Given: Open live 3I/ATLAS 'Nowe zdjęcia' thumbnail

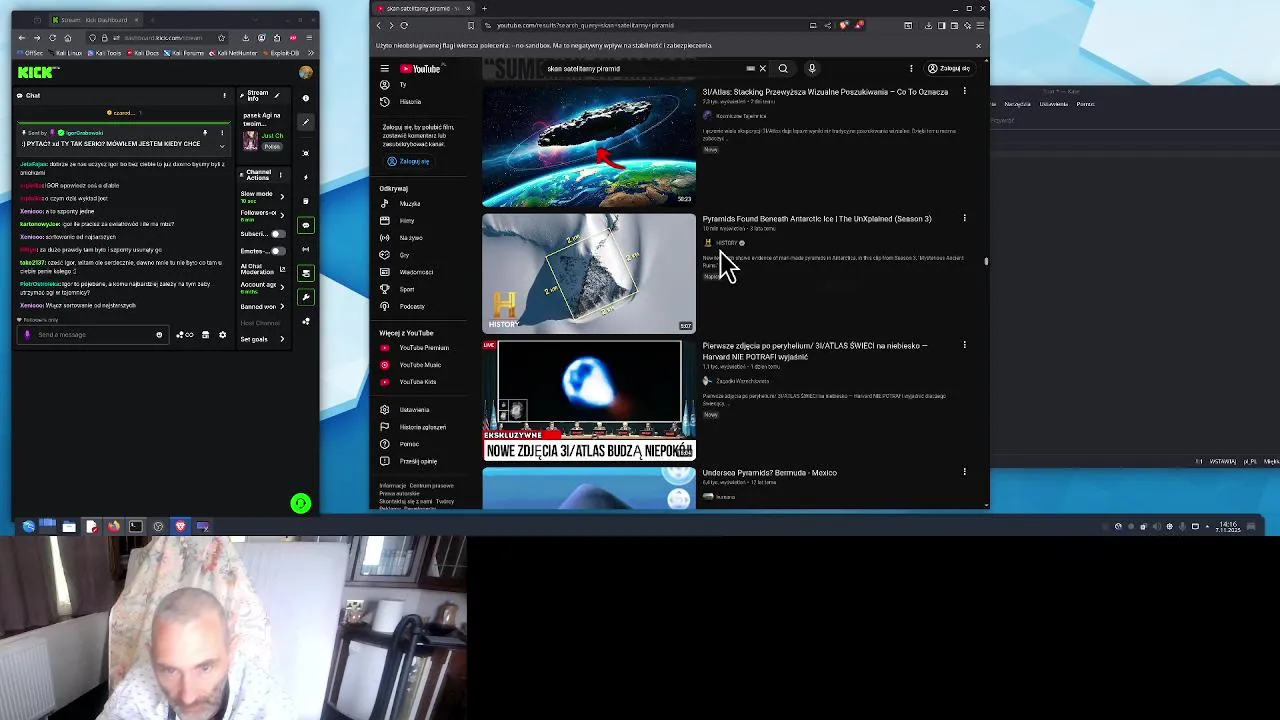Looking at the screenshot, I should (589, 400).
